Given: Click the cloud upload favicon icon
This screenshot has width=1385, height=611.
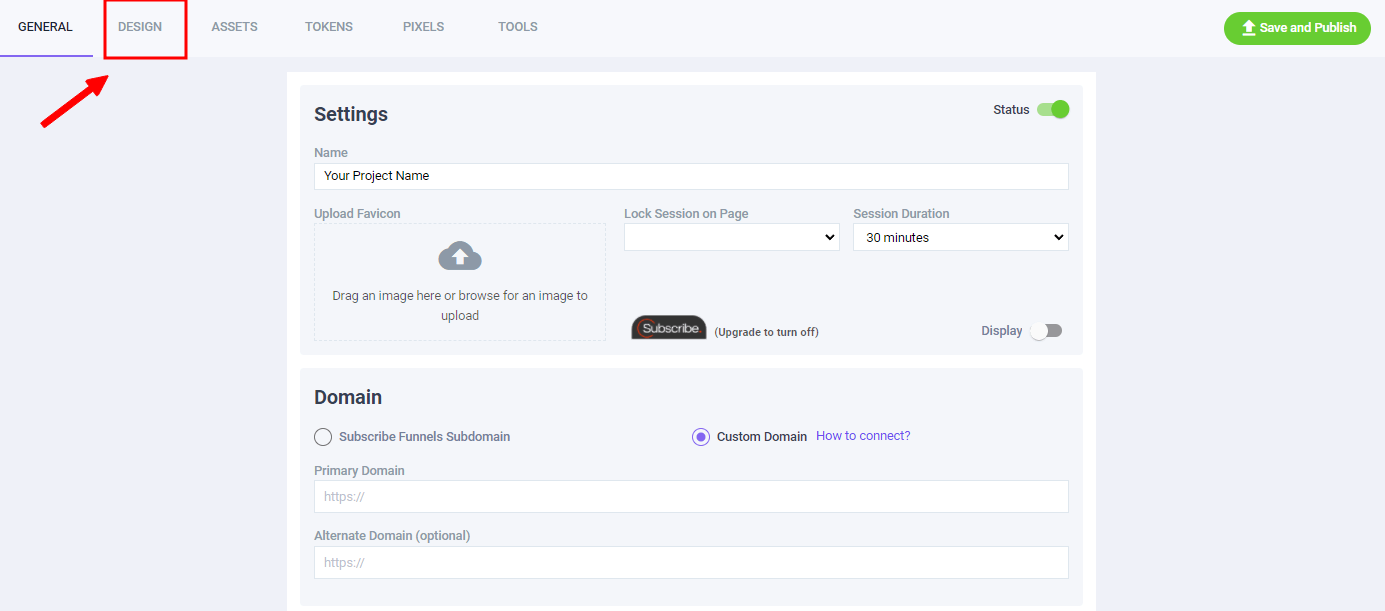Looking at the screenshot, I should pyautogui.click(x=460, y=256).
